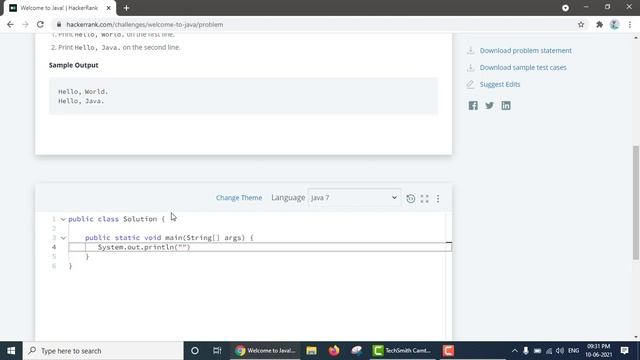640x360 pixels.
Task: Switch to Chrome Welcome to Java taskbar item
Action: [266, 351]
